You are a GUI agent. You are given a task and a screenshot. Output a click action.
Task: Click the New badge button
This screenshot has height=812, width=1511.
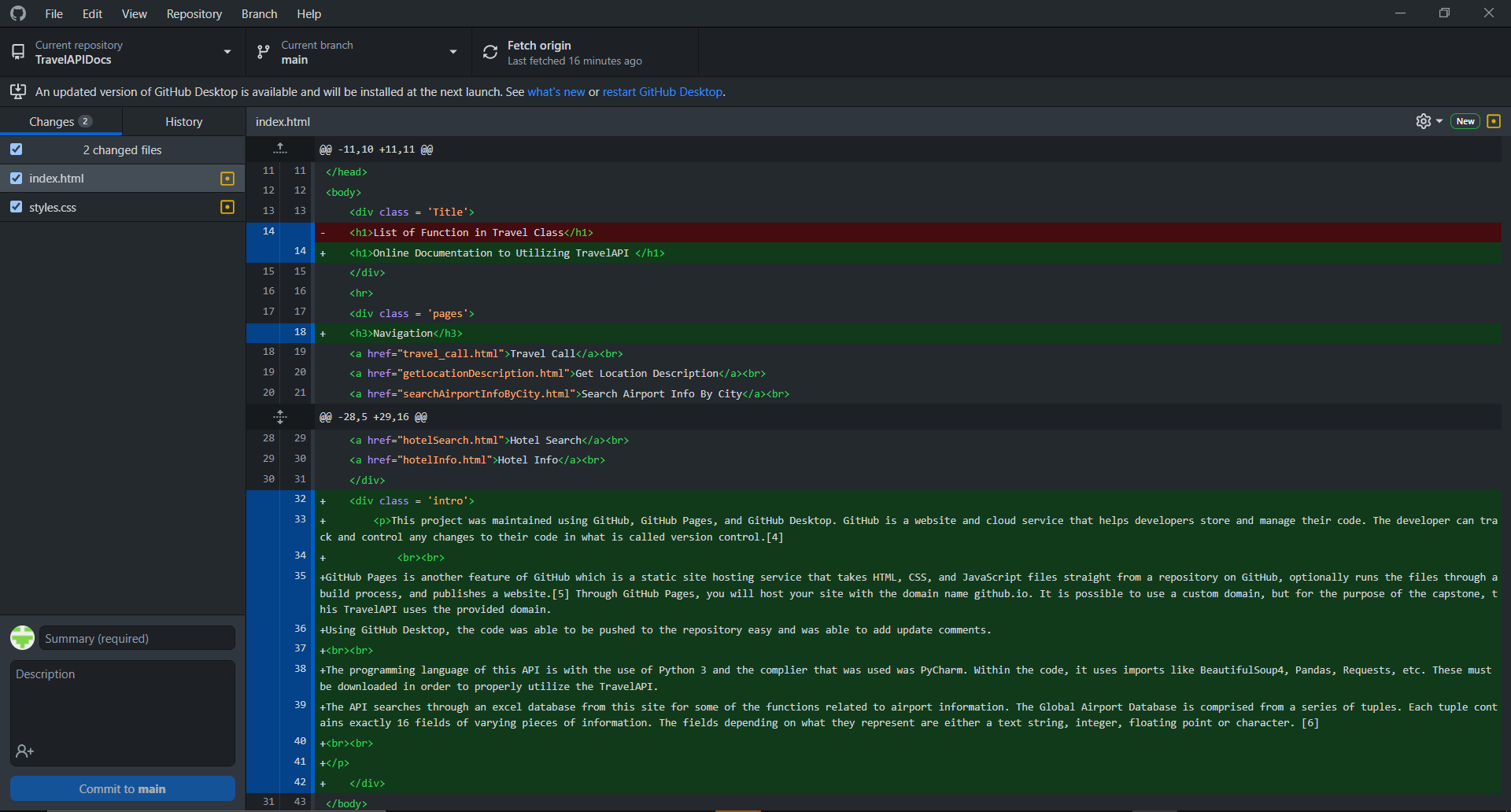(x=1465, y=121)
